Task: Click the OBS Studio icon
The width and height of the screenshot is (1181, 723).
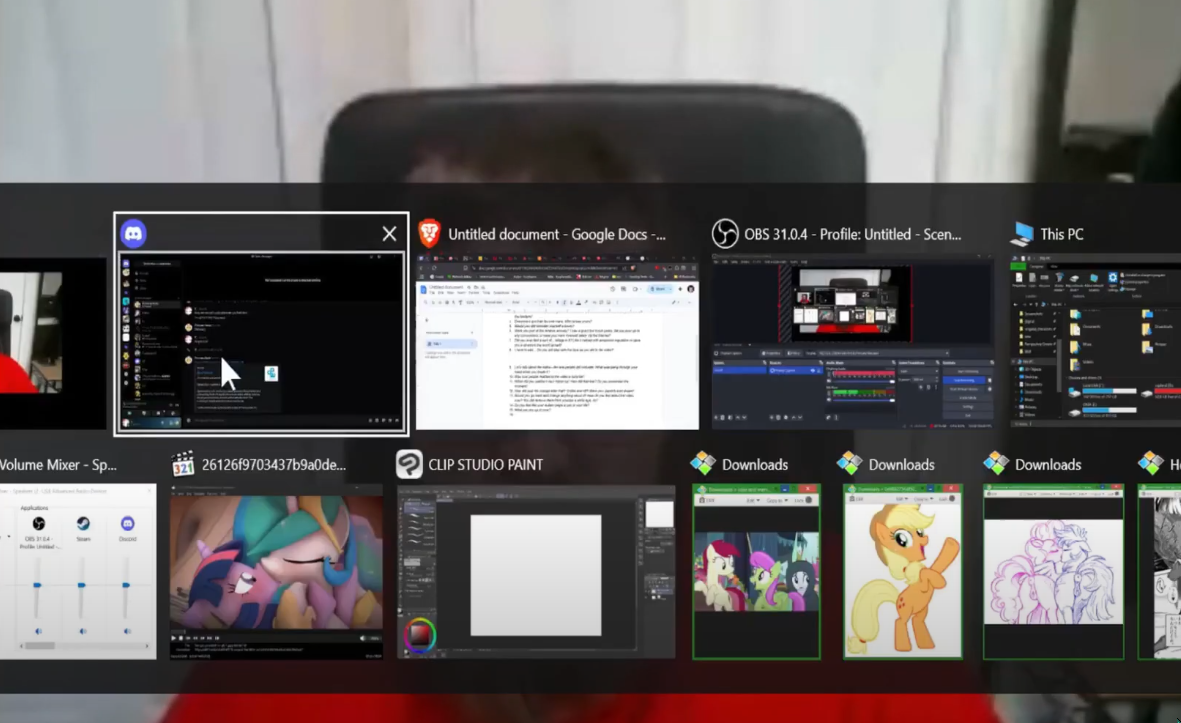Action: [x=725, y=233]
